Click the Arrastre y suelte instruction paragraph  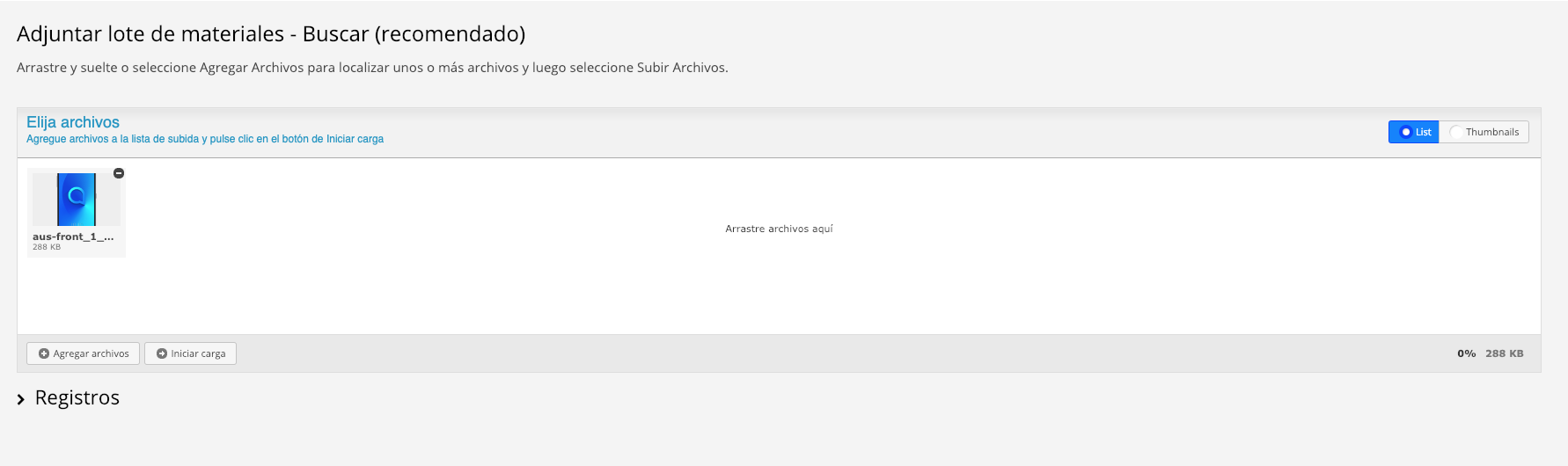pos(372,67)
